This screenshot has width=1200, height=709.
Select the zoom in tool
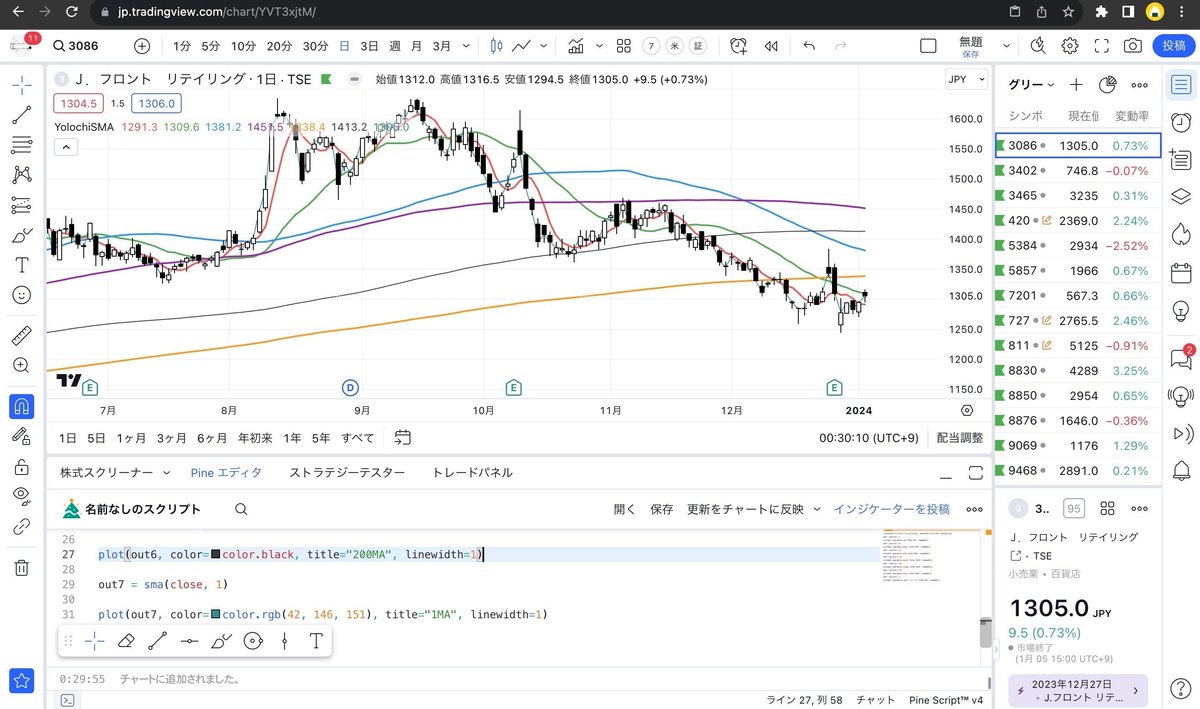point(21,365)
